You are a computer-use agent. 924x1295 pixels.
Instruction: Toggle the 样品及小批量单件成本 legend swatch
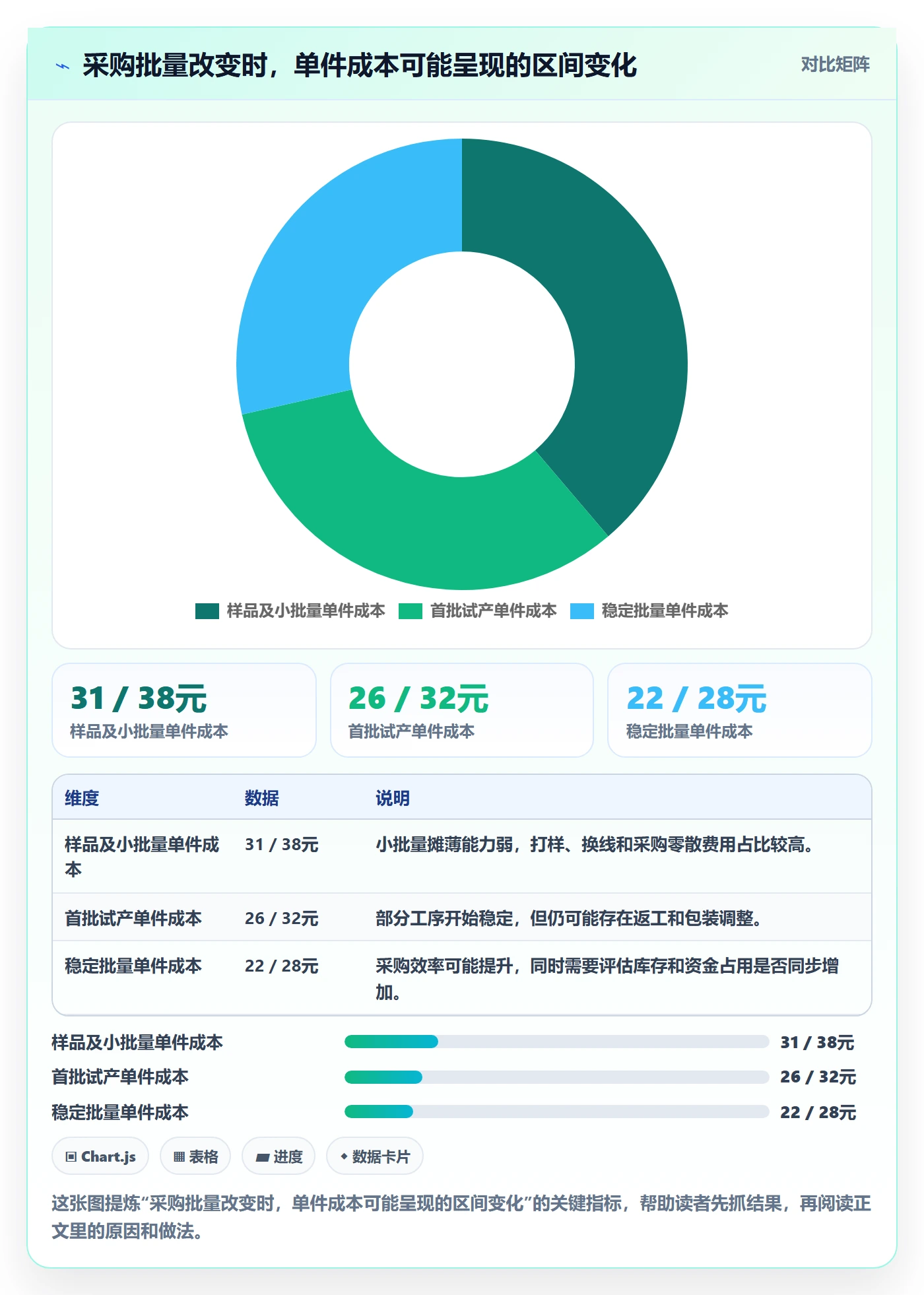207,611
